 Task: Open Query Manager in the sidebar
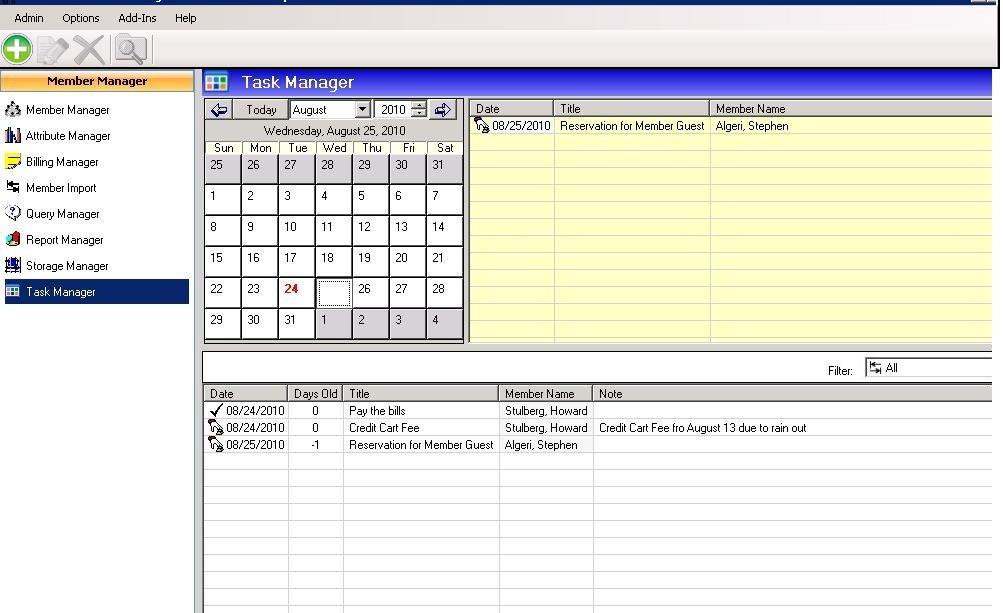point(62,214)
